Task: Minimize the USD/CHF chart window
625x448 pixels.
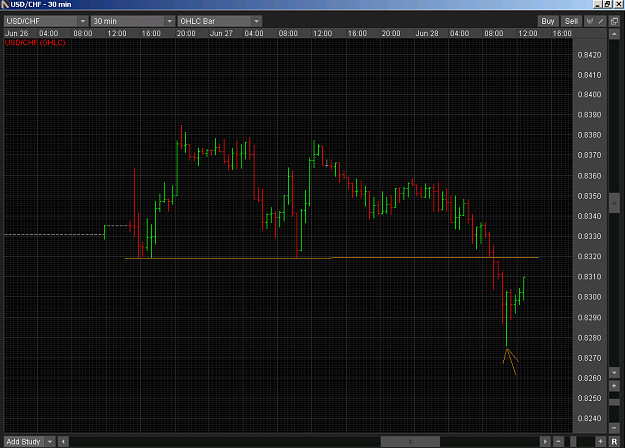Action: (x=597, y=4)
